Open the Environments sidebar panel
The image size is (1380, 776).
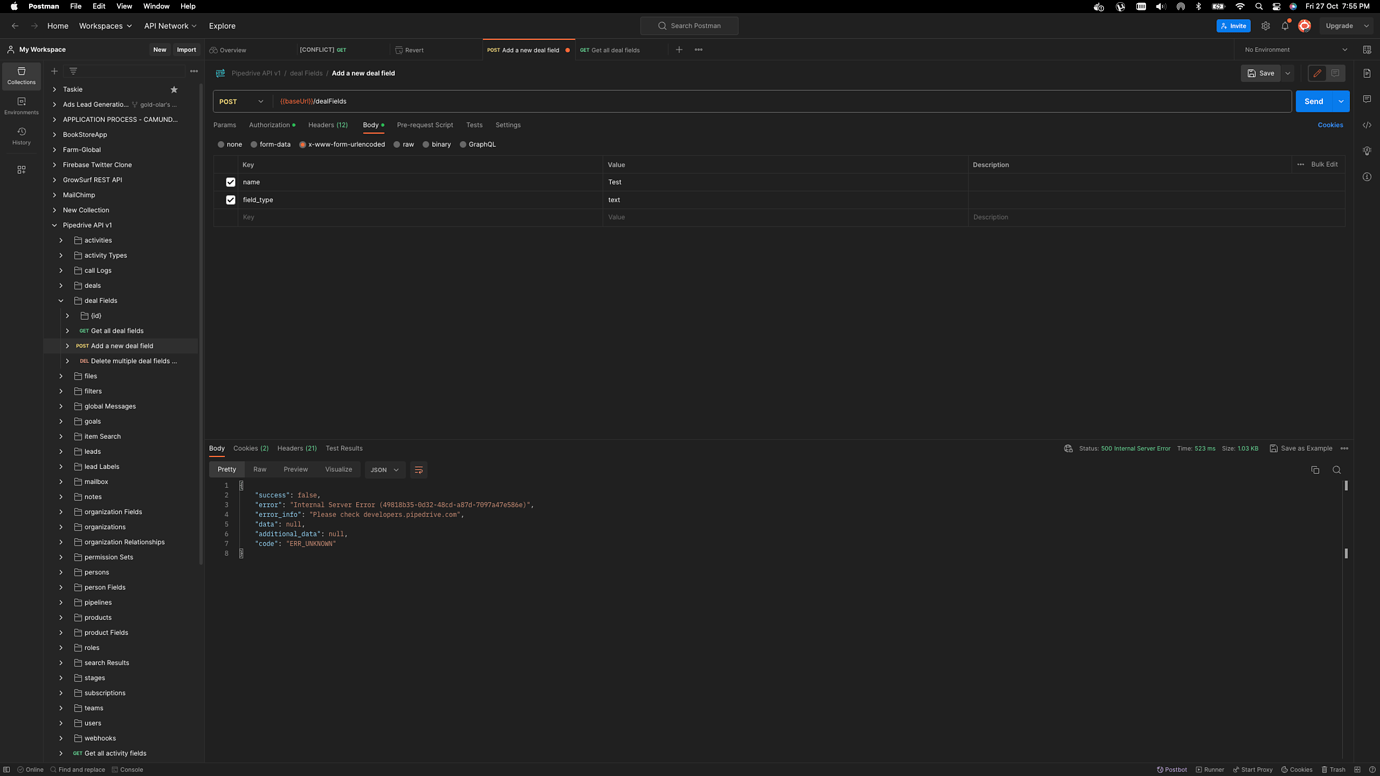(21, 105)
